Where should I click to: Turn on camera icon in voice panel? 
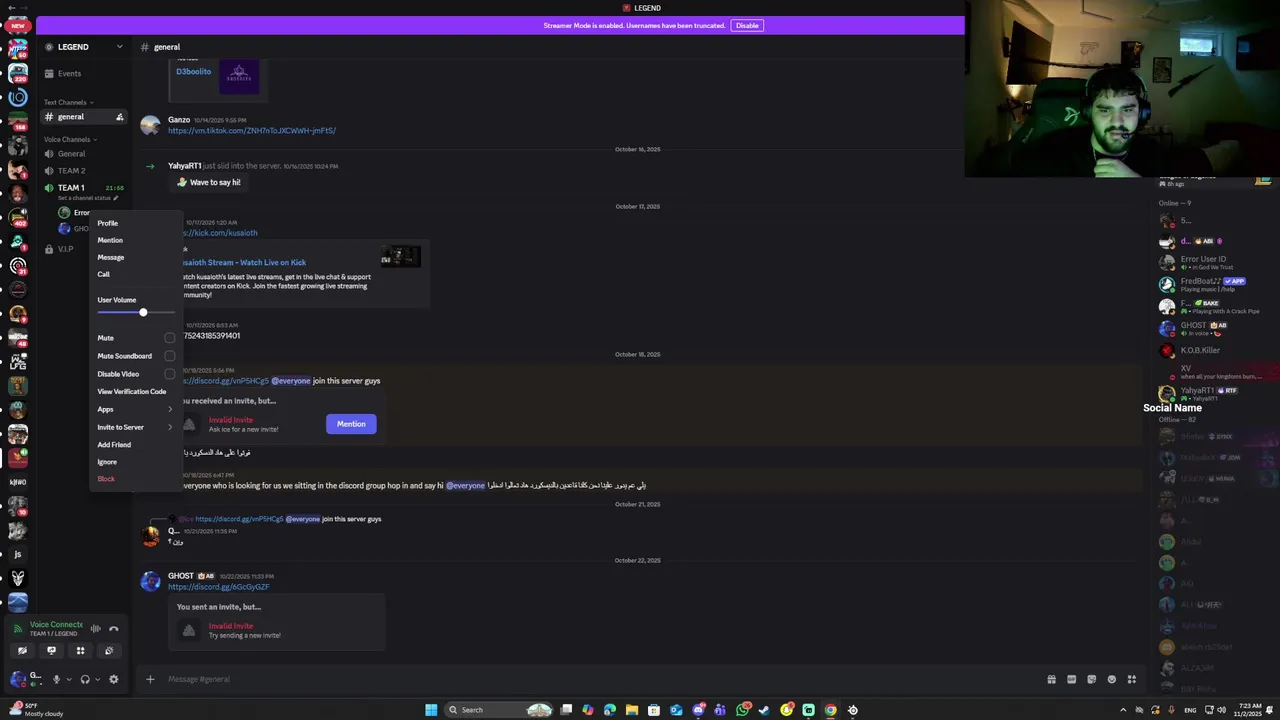point(23,651)
